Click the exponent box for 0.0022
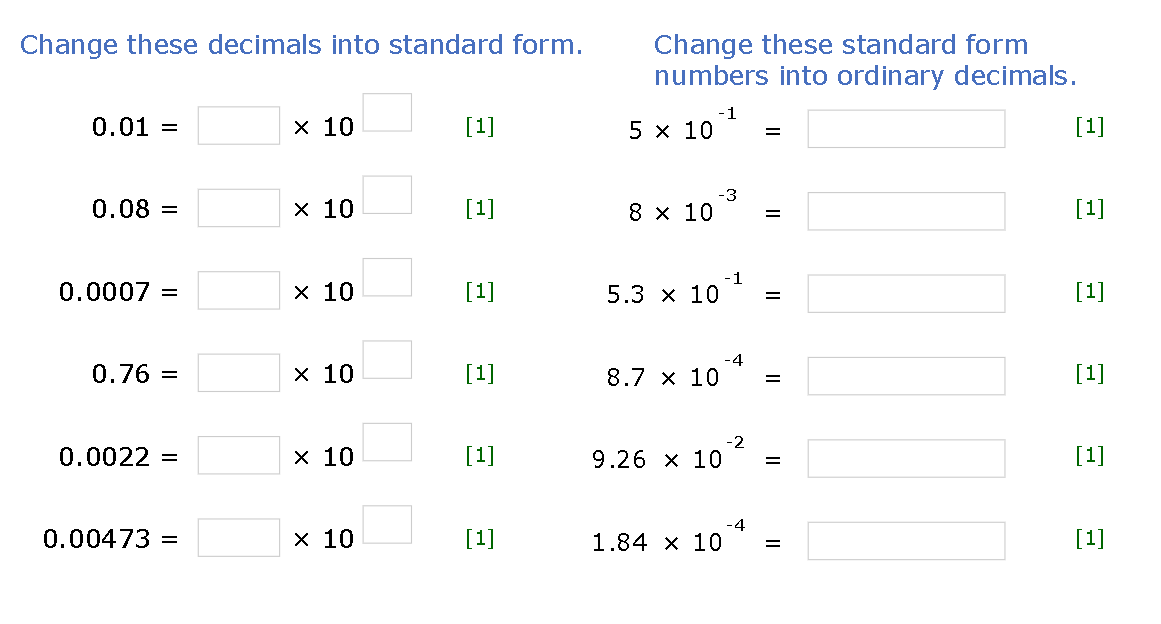1161x624 pixels. [x=387, y=441]
